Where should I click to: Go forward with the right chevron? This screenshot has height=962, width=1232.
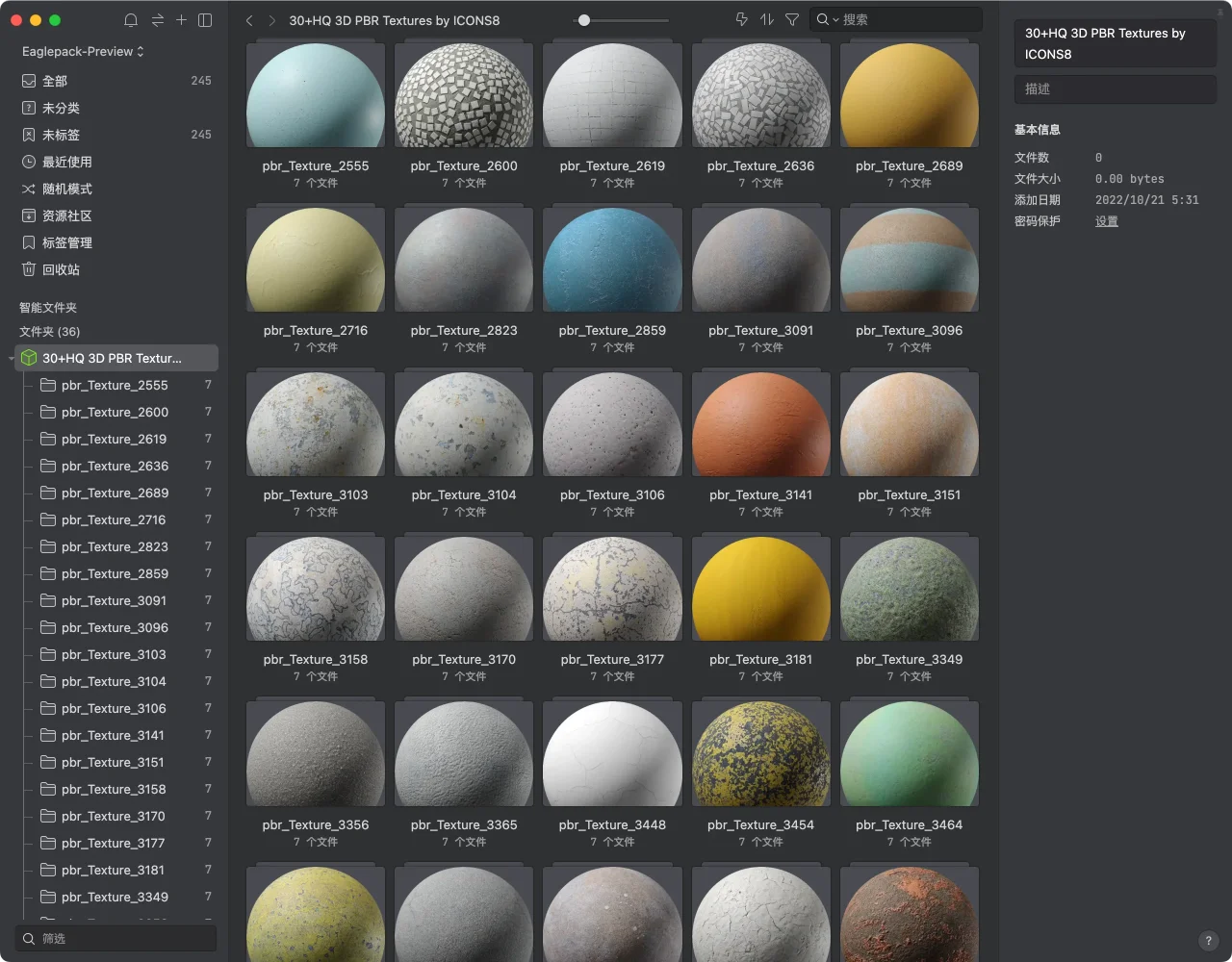tap(272, 20)
